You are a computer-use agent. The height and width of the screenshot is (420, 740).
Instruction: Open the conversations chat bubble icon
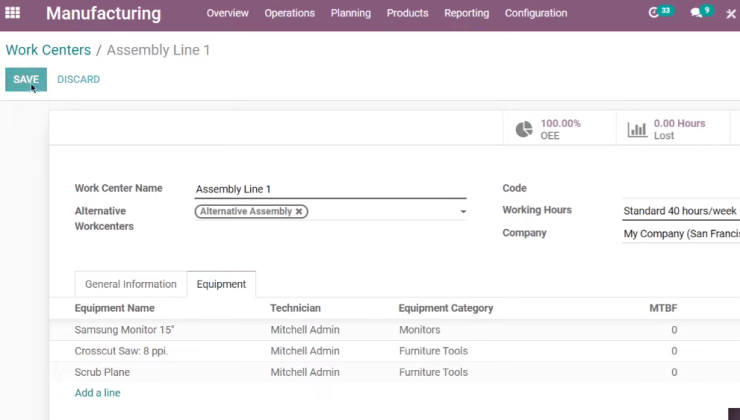click(696, 13)
